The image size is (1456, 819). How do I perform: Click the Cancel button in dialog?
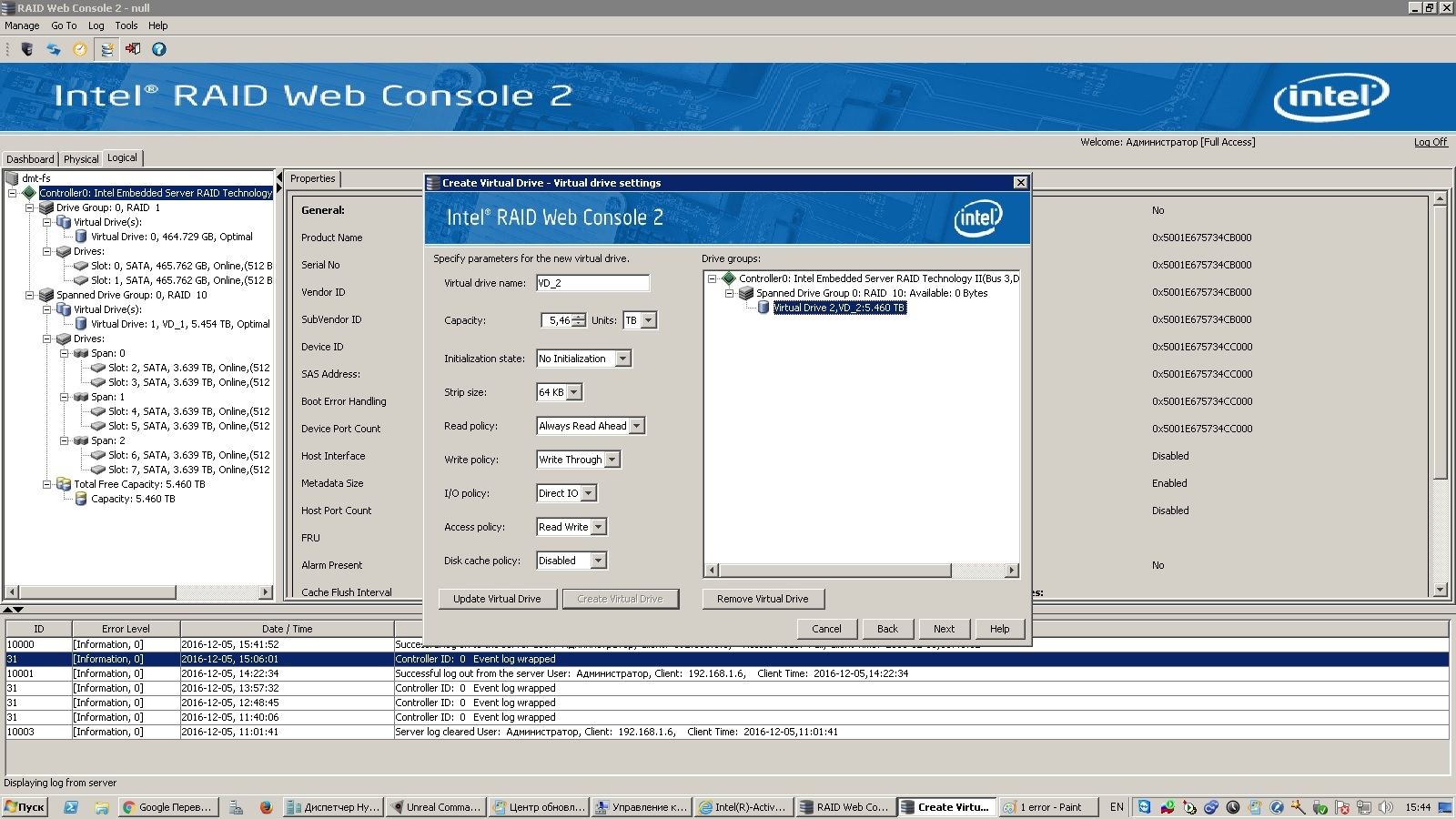(826, 629)
